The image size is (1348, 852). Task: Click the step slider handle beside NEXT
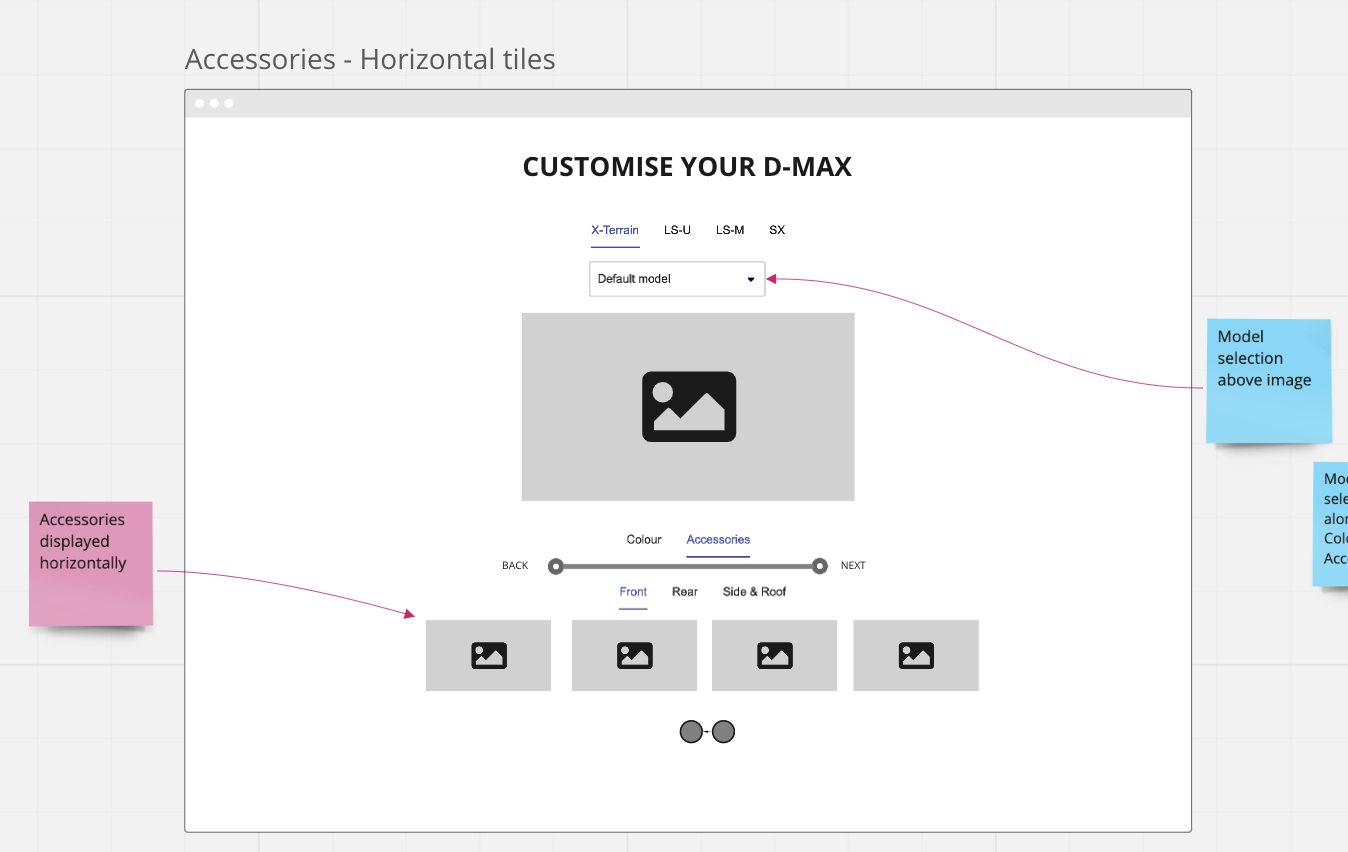tap(820, 566)
